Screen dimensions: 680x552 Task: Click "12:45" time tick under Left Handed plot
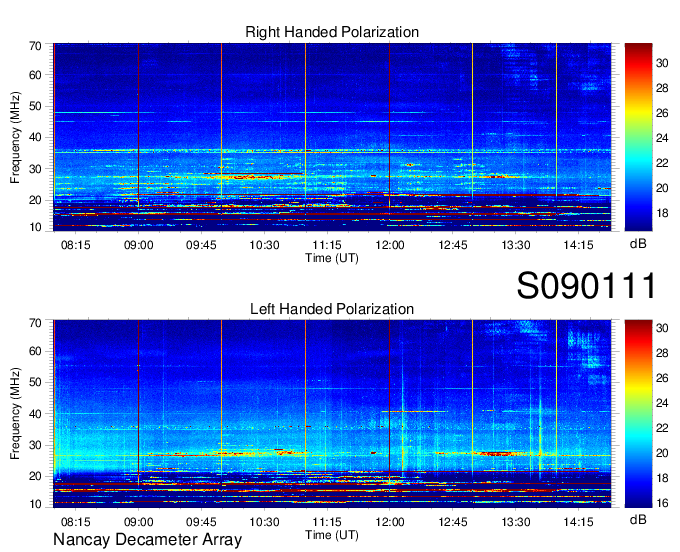[x=453, y=521]
